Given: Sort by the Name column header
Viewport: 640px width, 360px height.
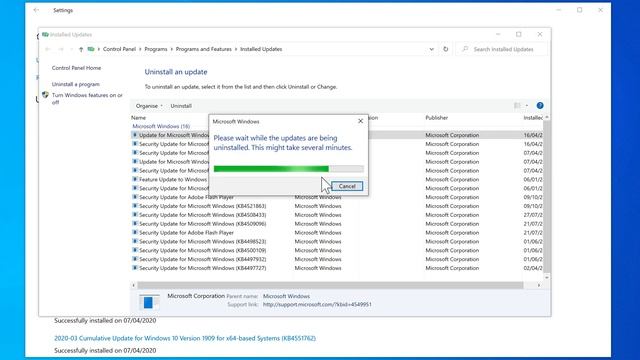Looking at the screenshot, I should click(138, 118).
